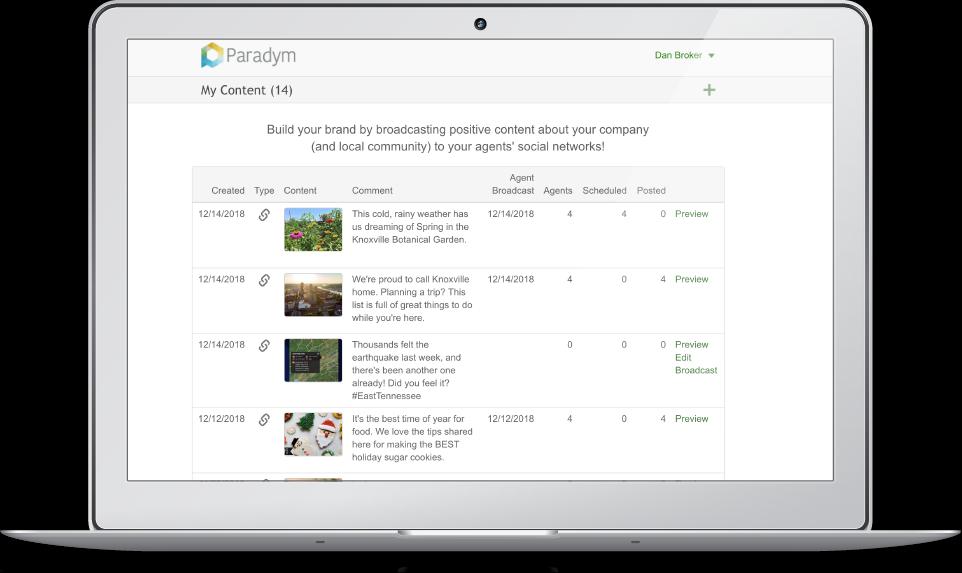Click 'Build your brand by broadcasting' tagline
Viewport: 962px width, 573px height.
[458, 138]
